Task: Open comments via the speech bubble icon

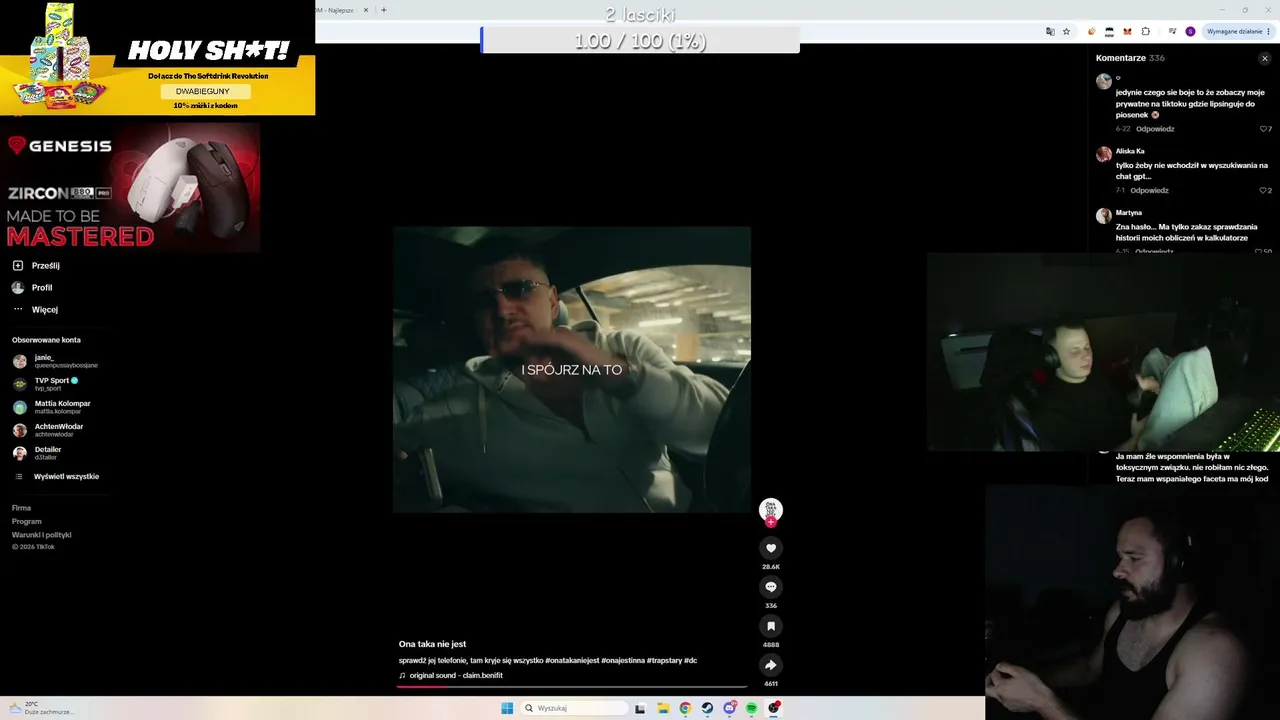Action: 770,587
